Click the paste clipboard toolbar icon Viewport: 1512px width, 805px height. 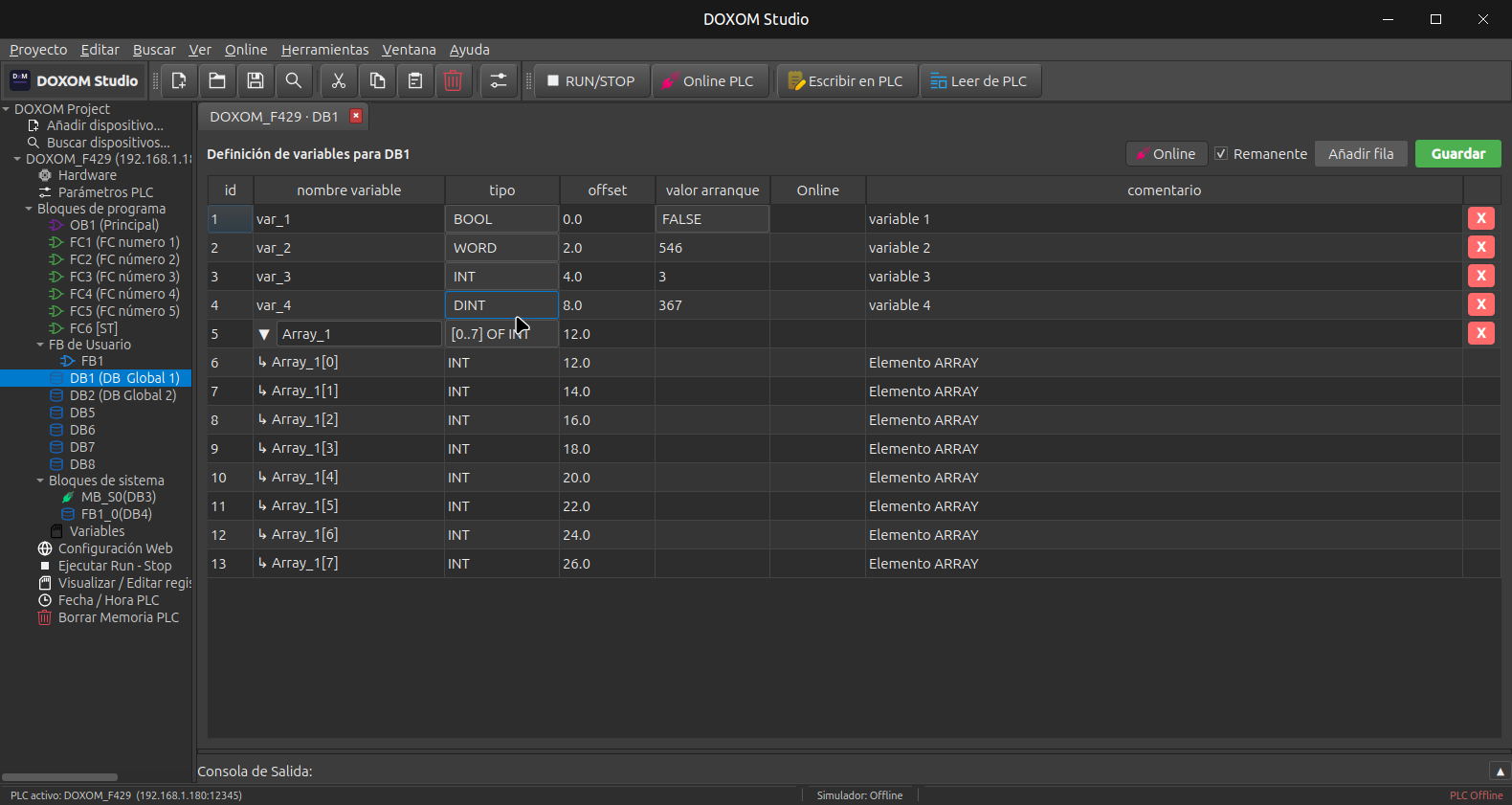click(415, 81)
